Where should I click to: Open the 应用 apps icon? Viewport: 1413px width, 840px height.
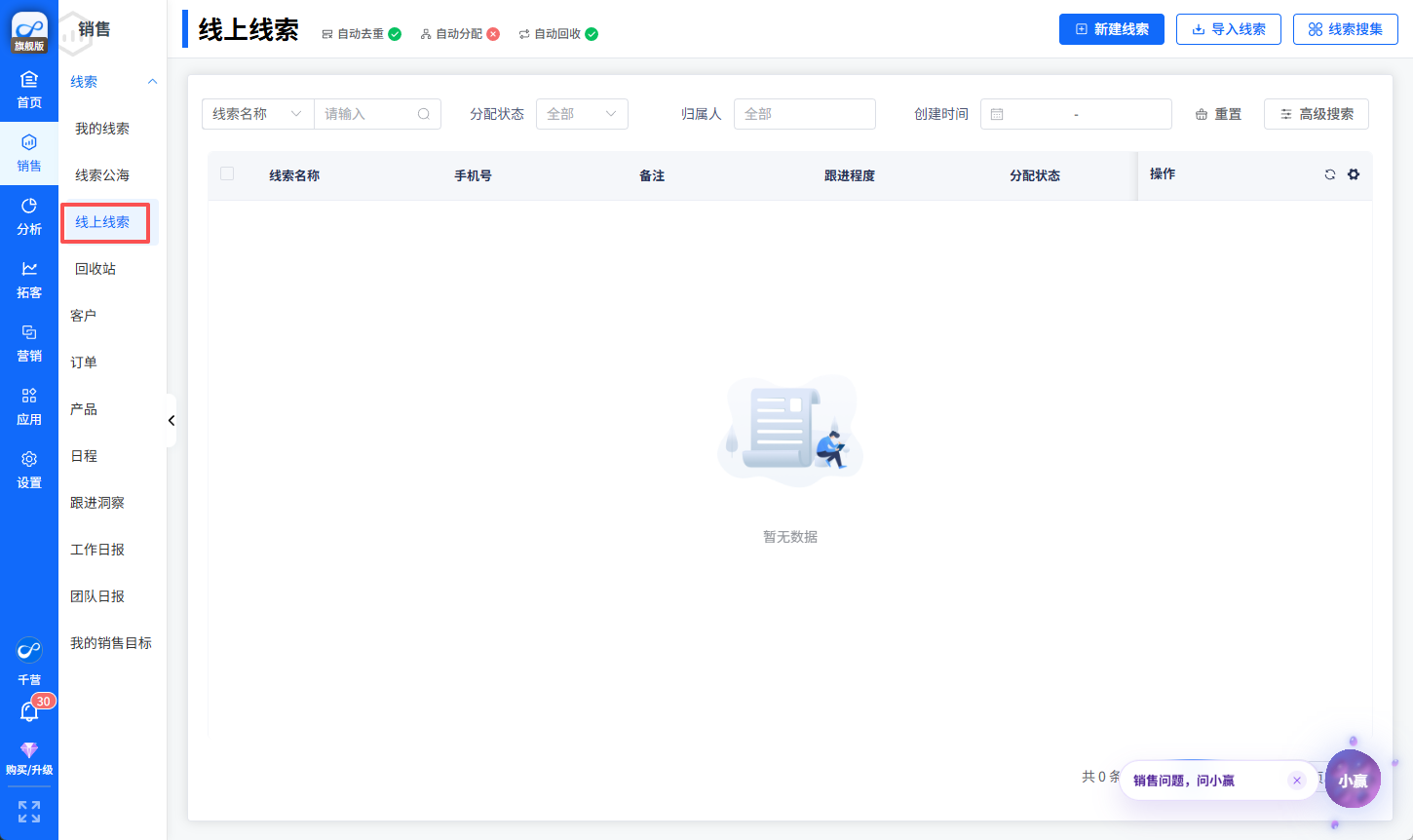(29, 406)
